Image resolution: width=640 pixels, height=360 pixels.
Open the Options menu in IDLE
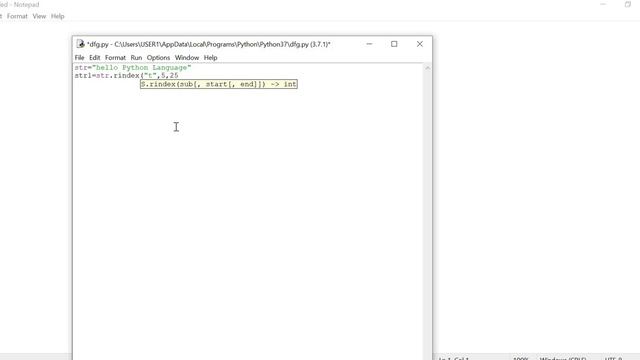pos(158,58)
